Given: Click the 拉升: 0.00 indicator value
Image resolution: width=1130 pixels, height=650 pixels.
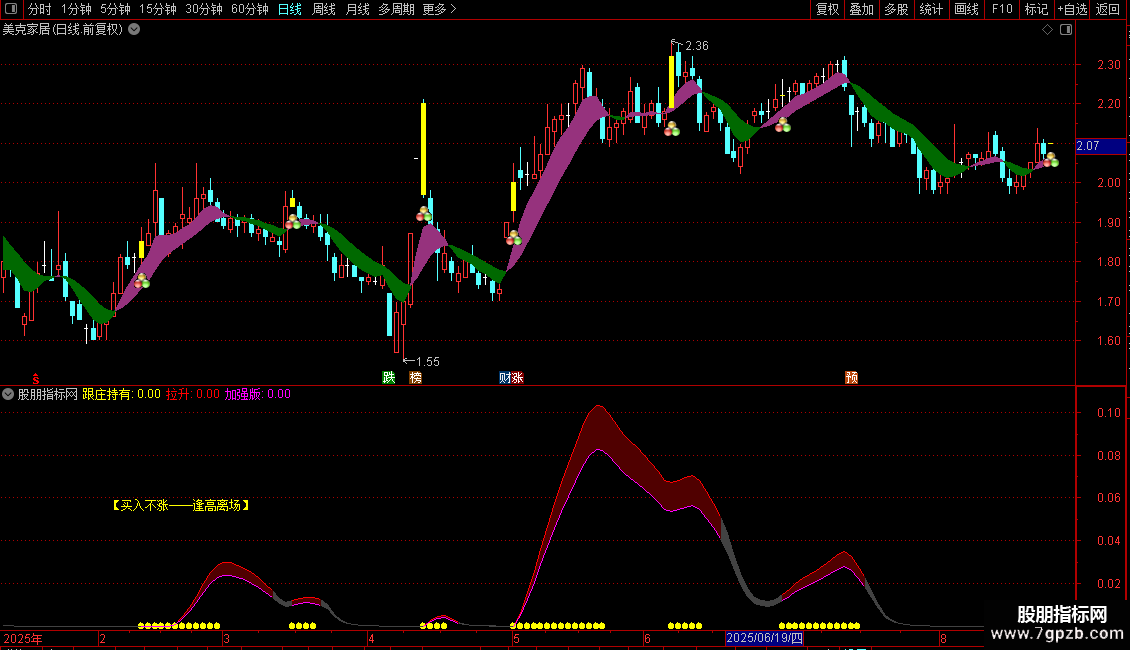Looking at the screenshot, I should (x=192, y=394).
